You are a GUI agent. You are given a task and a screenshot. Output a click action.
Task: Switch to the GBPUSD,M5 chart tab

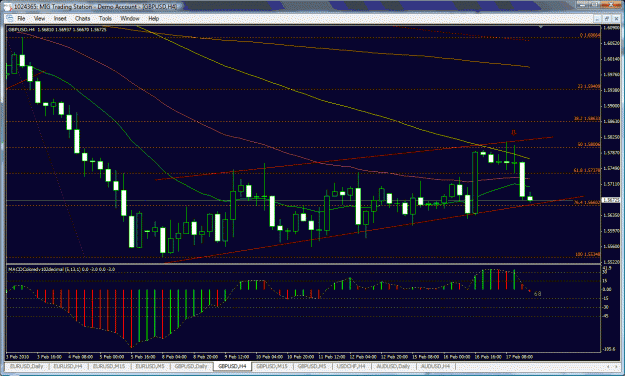312,366
